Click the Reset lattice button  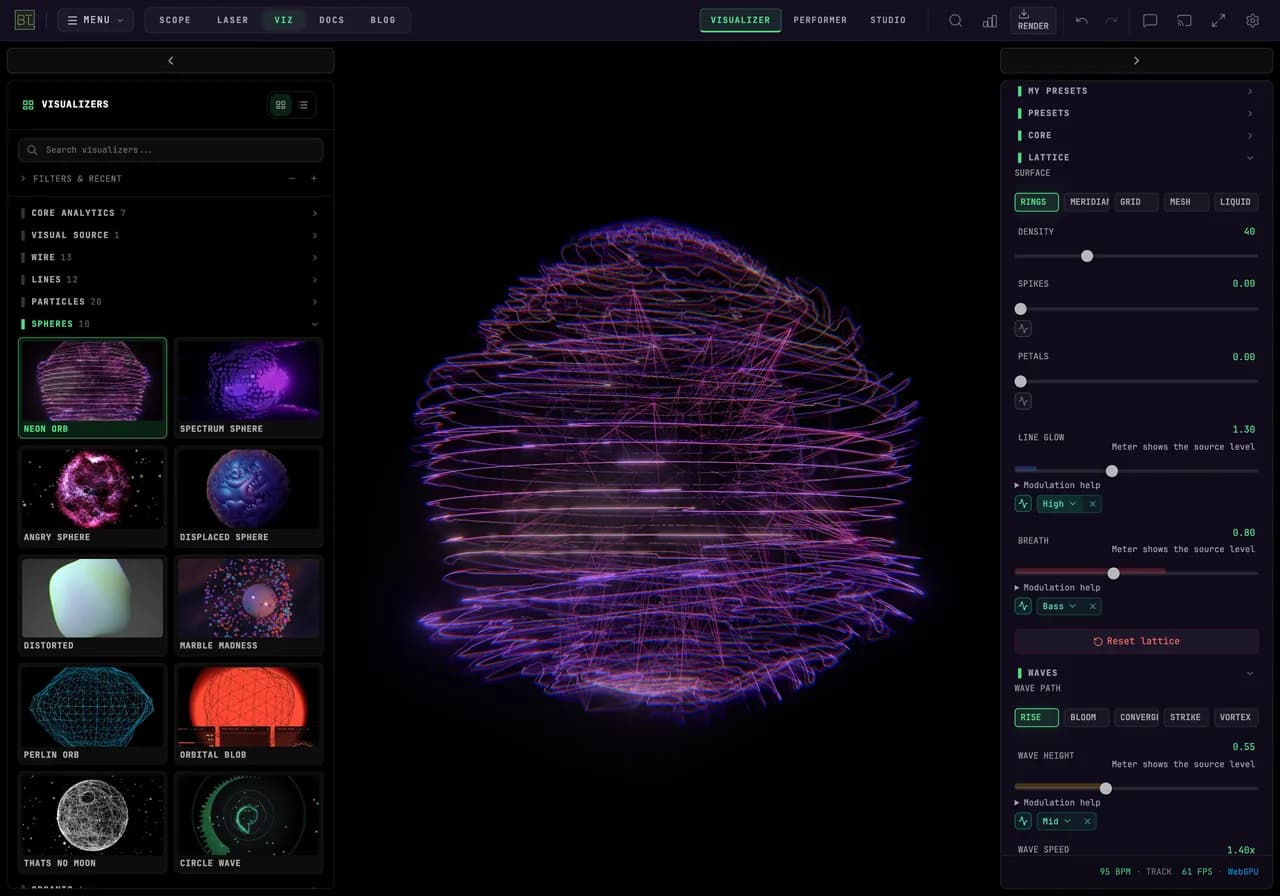point(1136,641)
